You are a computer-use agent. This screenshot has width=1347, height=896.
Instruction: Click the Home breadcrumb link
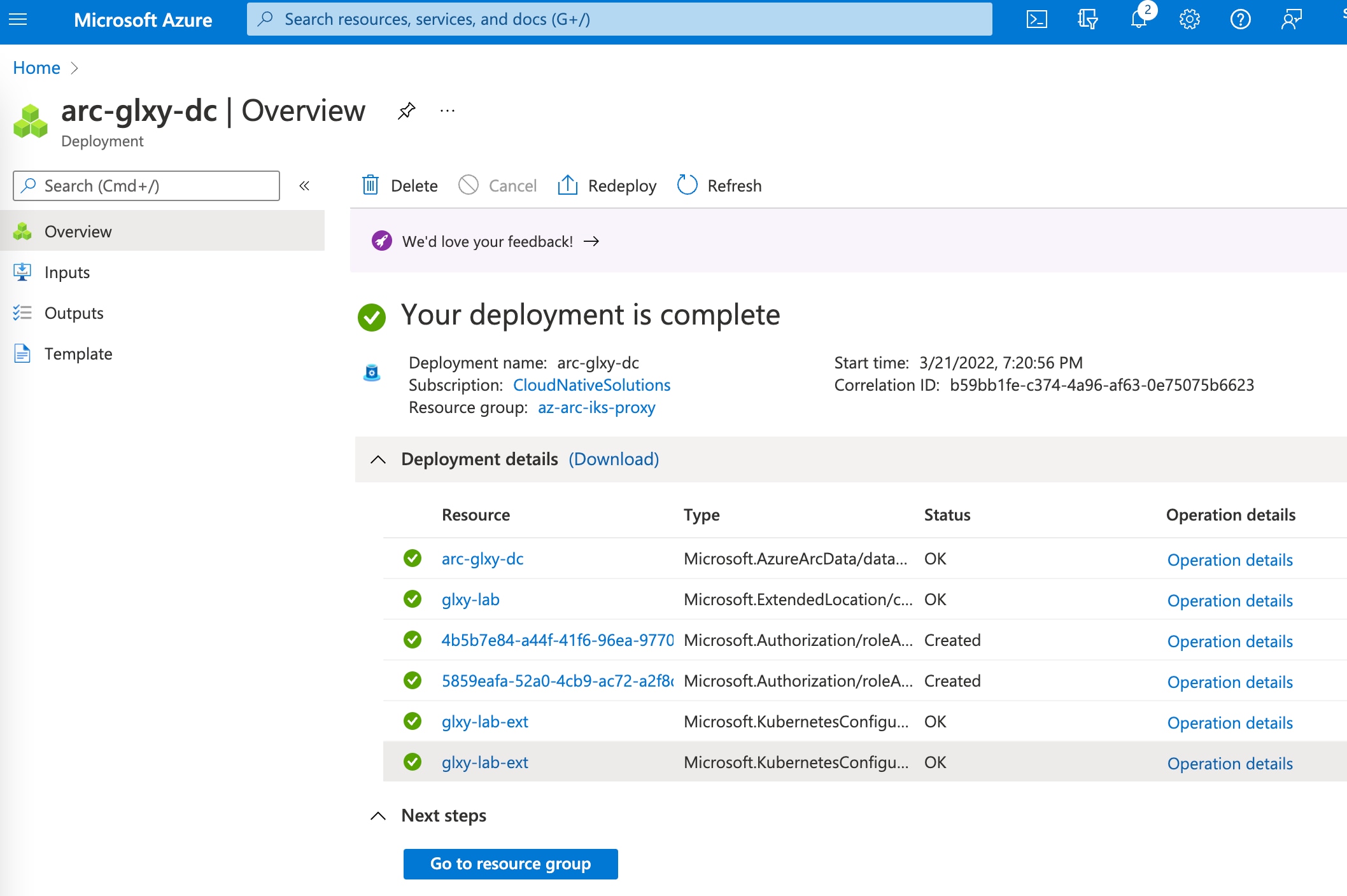point(36,67)
